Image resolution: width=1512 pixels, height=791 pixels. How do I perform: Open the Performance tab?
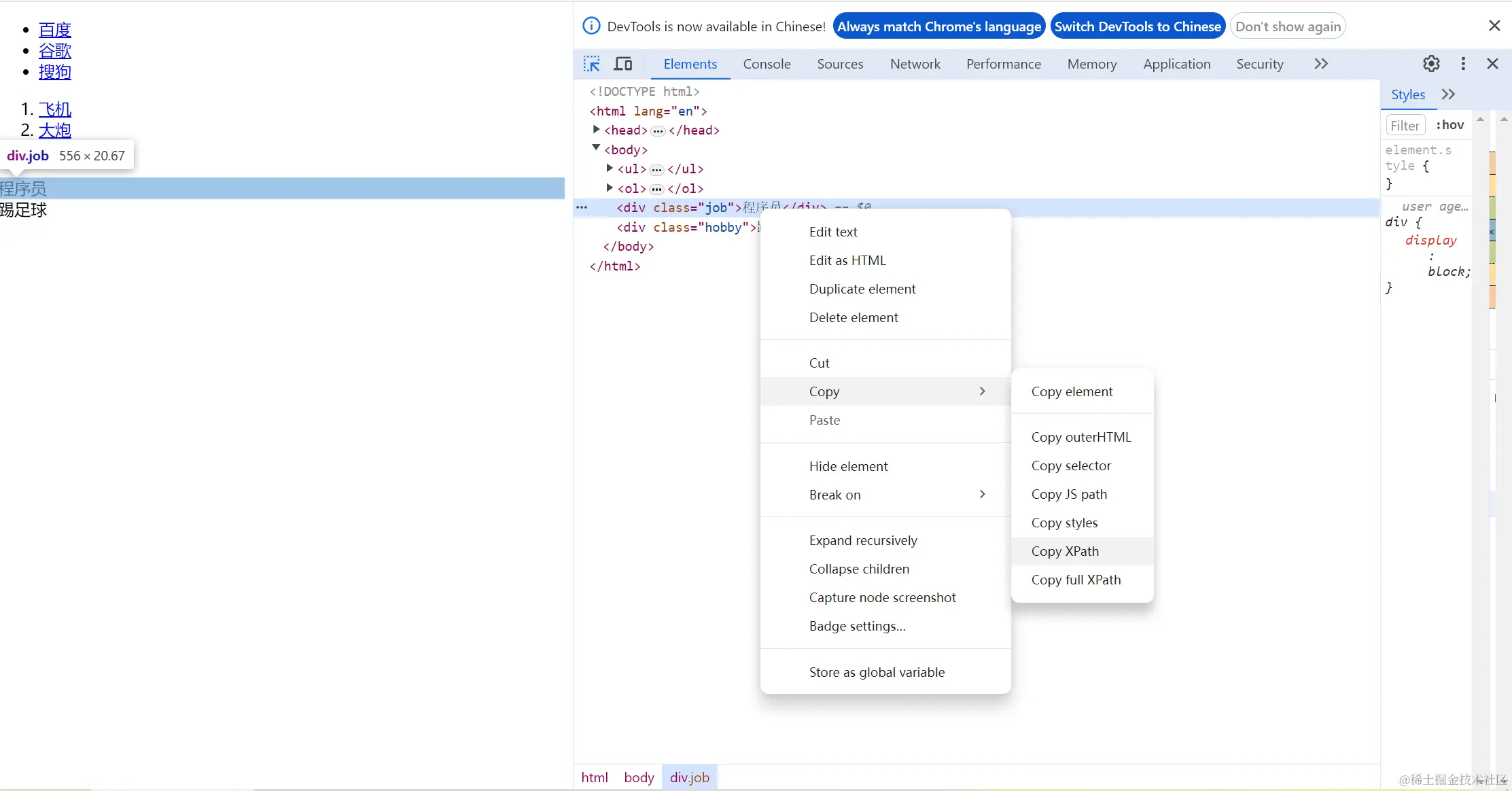(1003, 64)
